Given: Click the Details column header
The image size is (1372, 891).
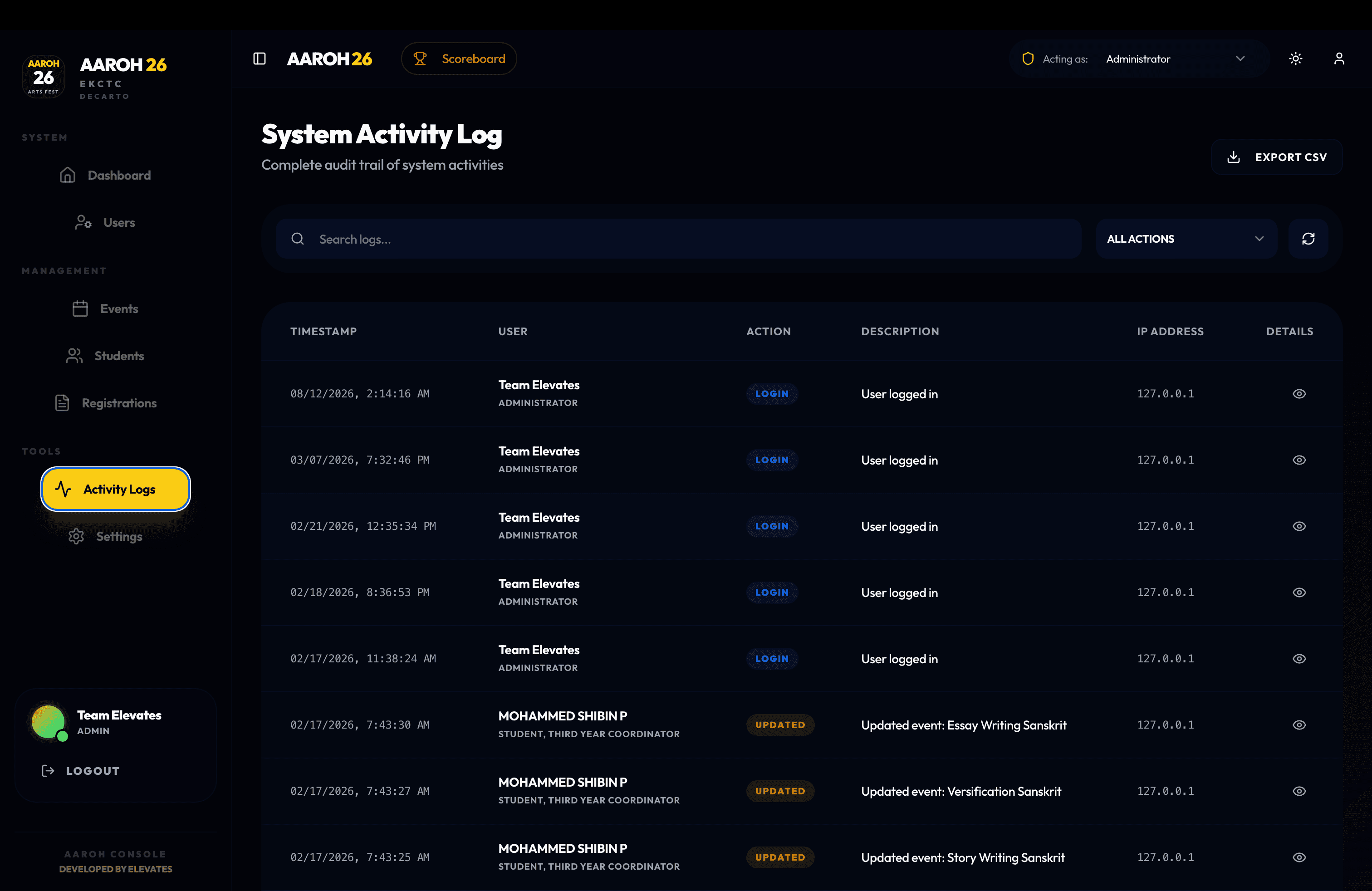Looking at the screenshot, I should click(x=1289, y=331).
